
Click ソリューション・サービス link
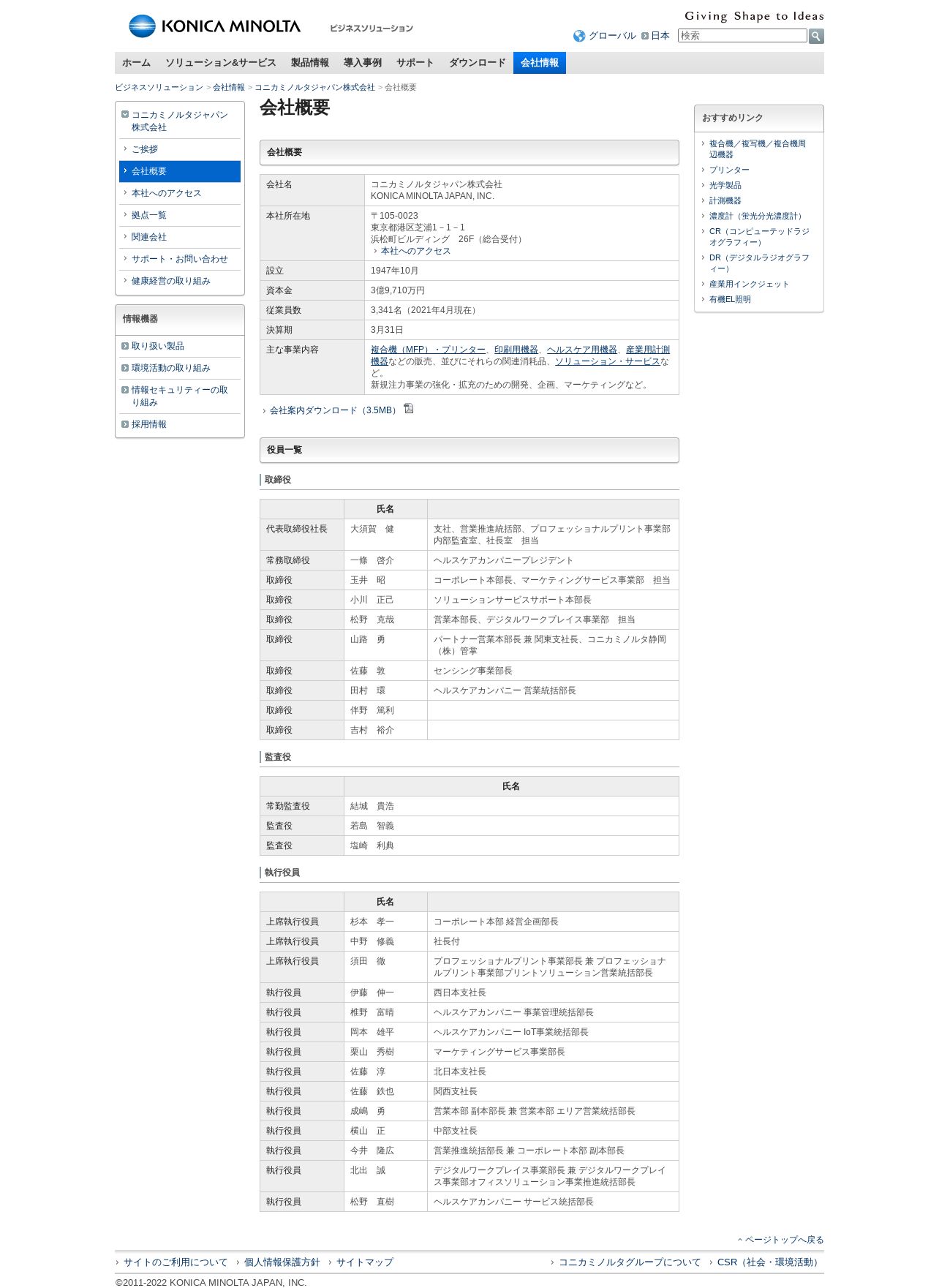tap(607, 361)
